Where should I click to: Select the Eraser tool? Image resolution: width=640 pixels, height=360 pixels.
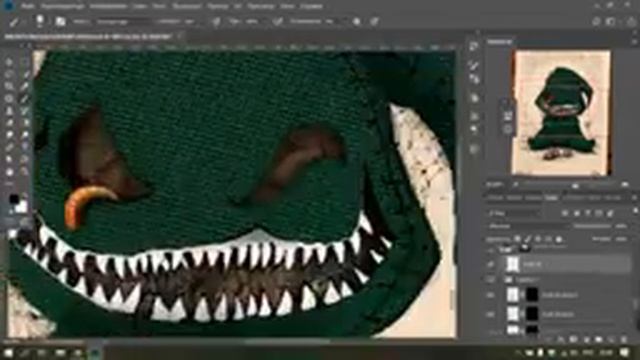coord(9,123)
